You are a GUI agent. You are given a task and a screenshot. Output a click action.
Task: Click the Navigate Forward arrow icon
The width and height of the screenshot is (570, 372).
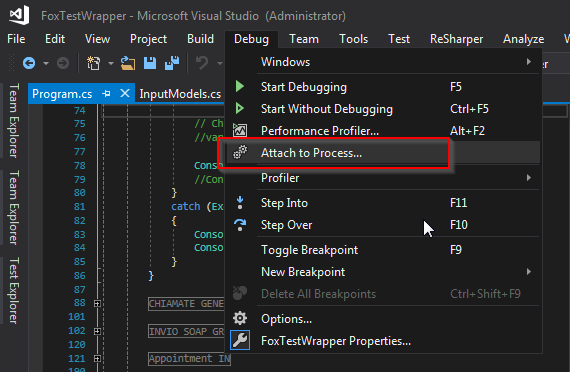[63, 63]
